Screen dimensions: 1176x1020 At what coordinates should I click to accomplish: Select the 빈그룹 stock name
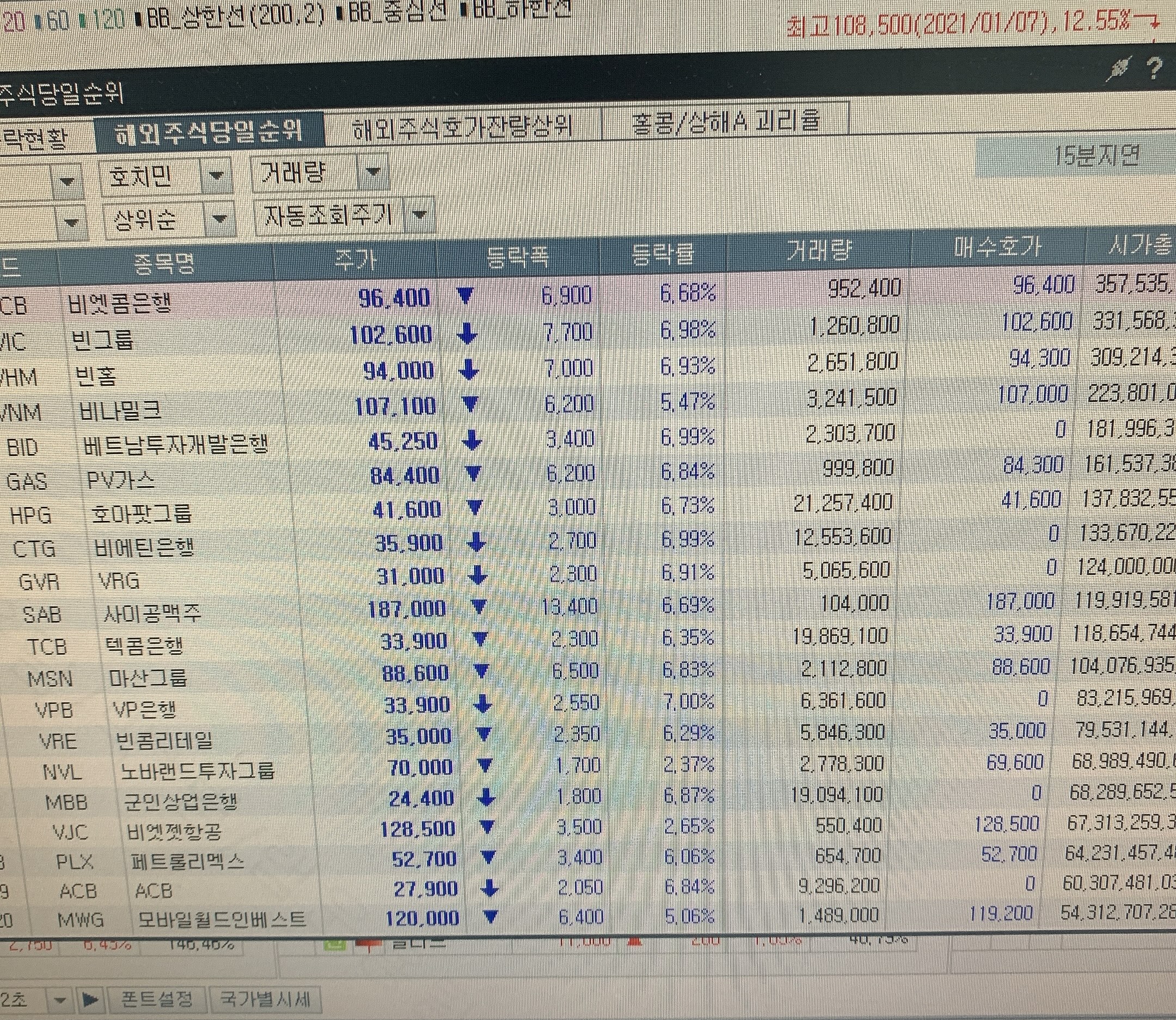point(102,340)
